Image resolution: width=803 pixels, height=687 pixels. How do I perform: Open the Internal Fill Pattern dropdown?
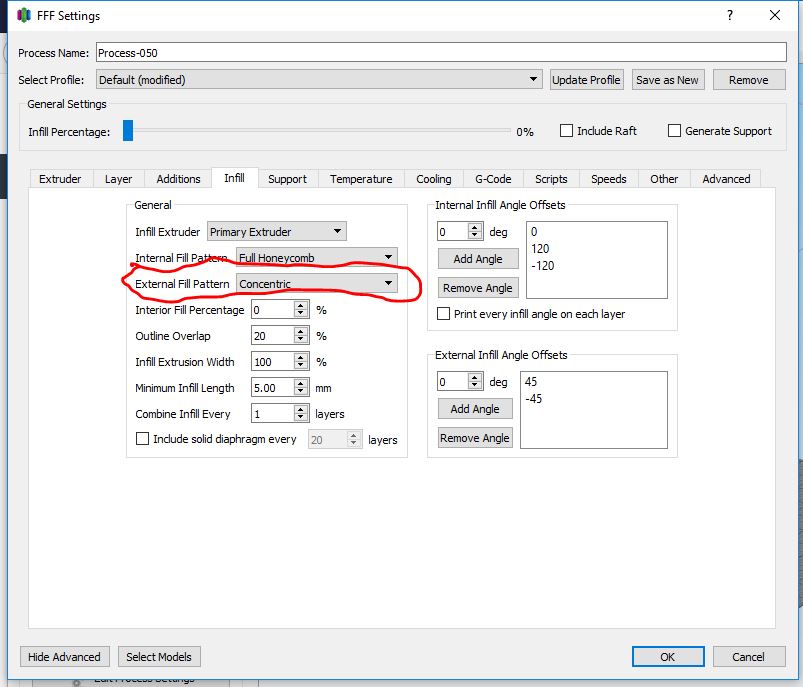(316, 257)
